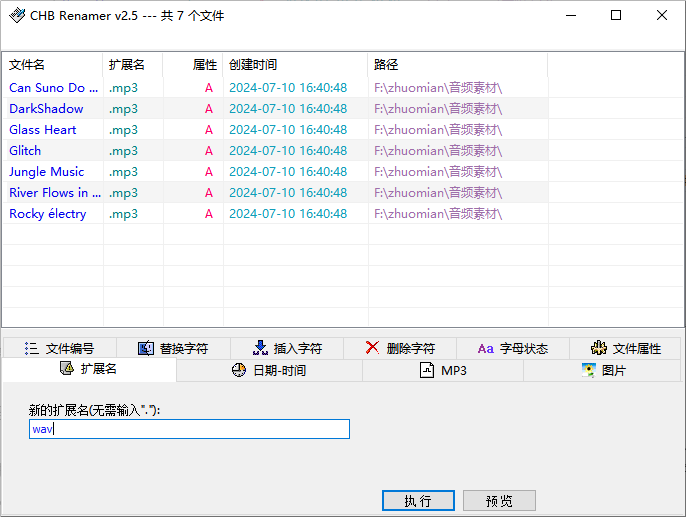This screenshot has width=686, height=517.
Task: Switch to the 文件属性 tab
Action: 626,348
